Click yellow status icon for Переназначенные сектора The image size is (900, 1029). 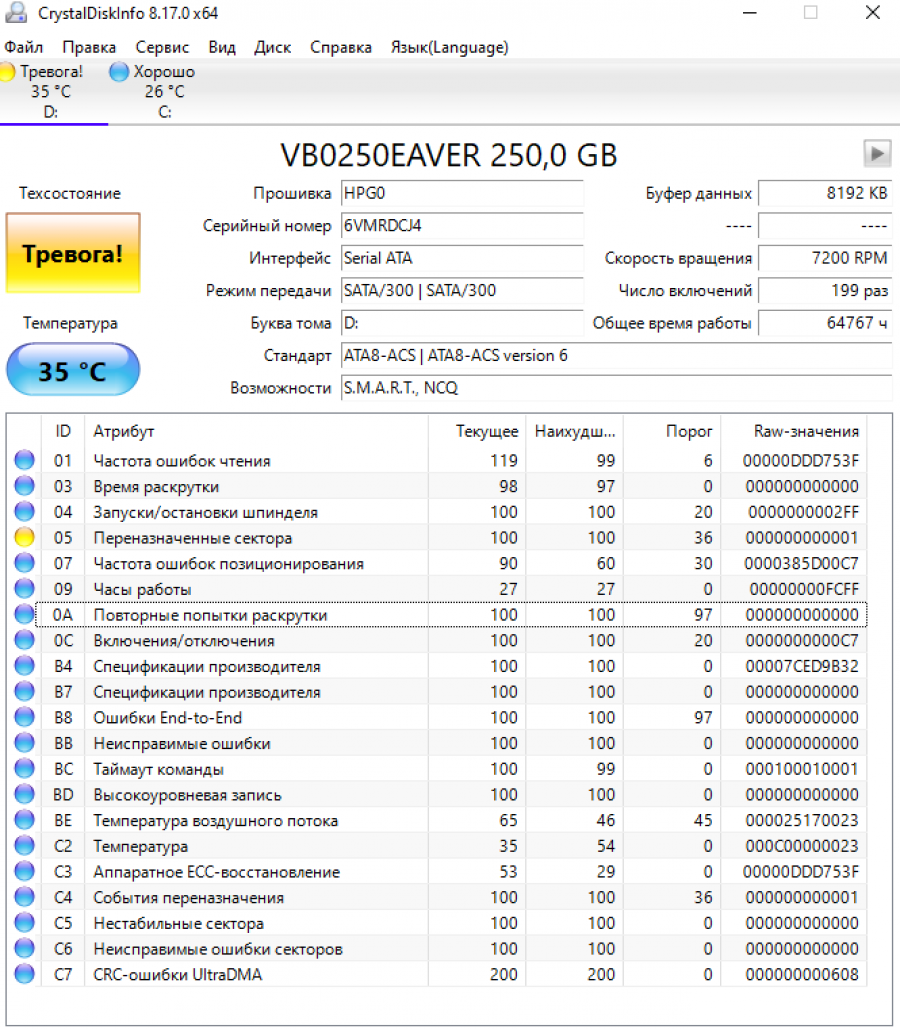click(x=24, y=538)
